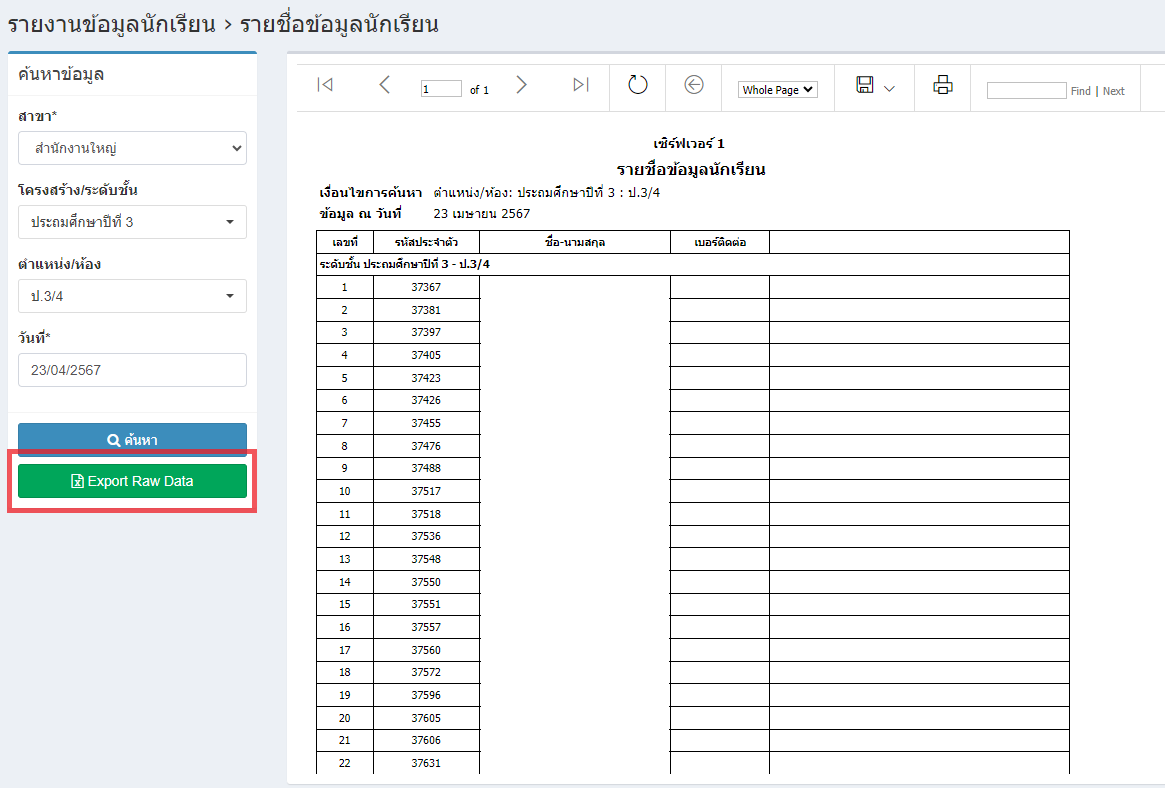Click Export Raw Data button
This screenshot has width=1165, height=788.
pos(132,481)
